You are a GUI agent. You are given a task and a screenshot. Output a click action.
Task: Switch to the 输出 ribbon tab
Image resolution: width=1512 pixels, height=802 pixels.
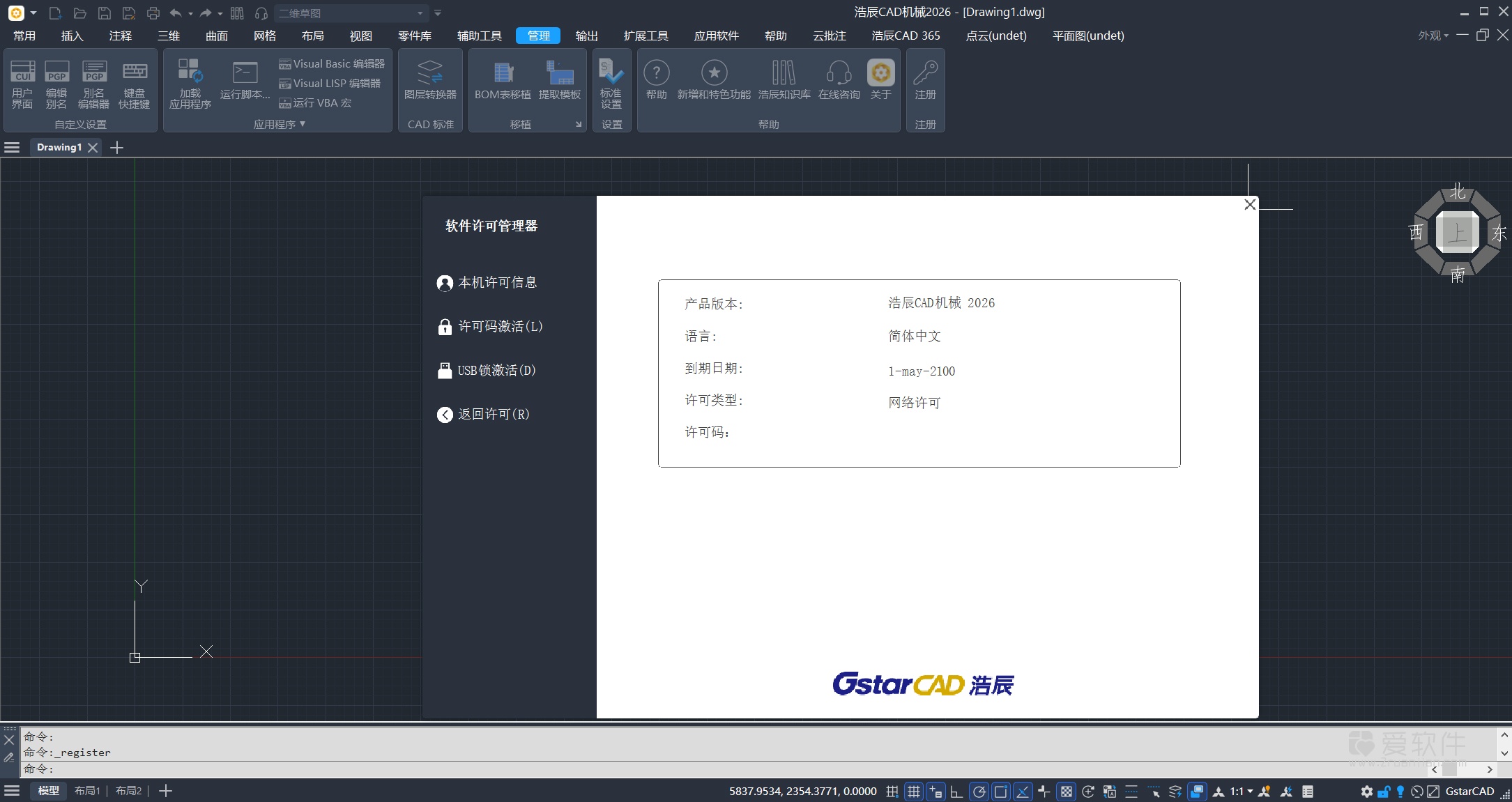586,36
